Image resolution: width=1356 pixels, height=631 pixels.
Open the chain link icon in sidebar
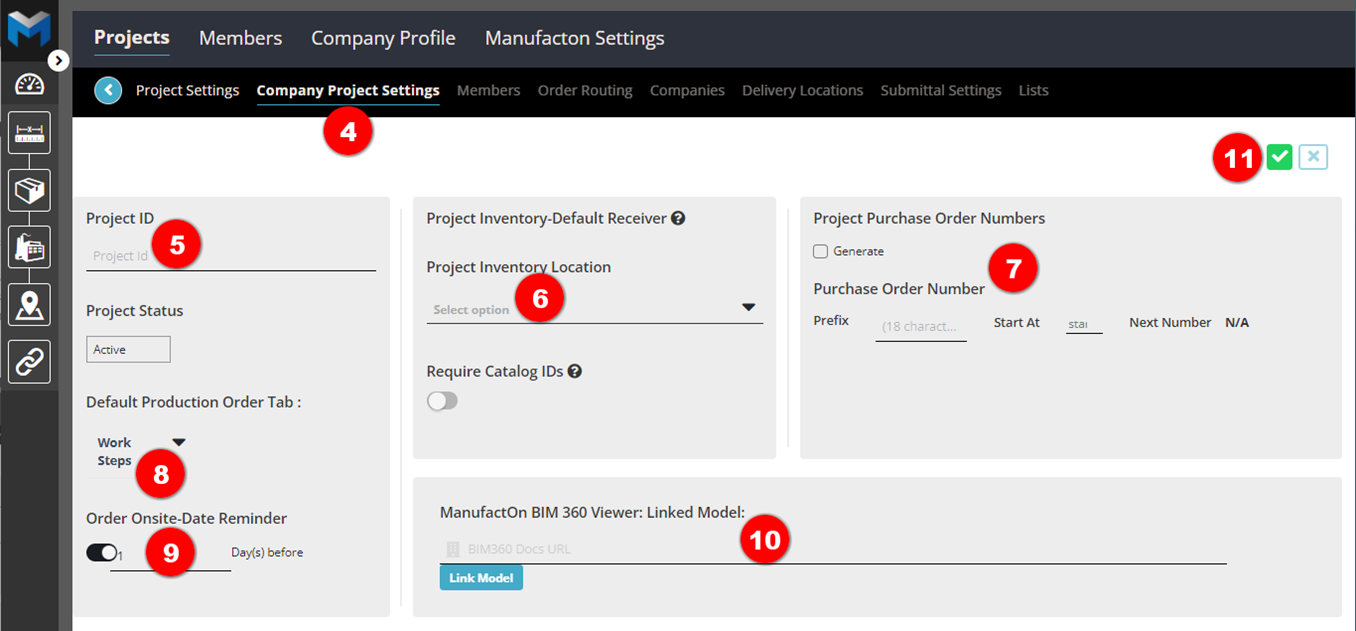point(29,361)
